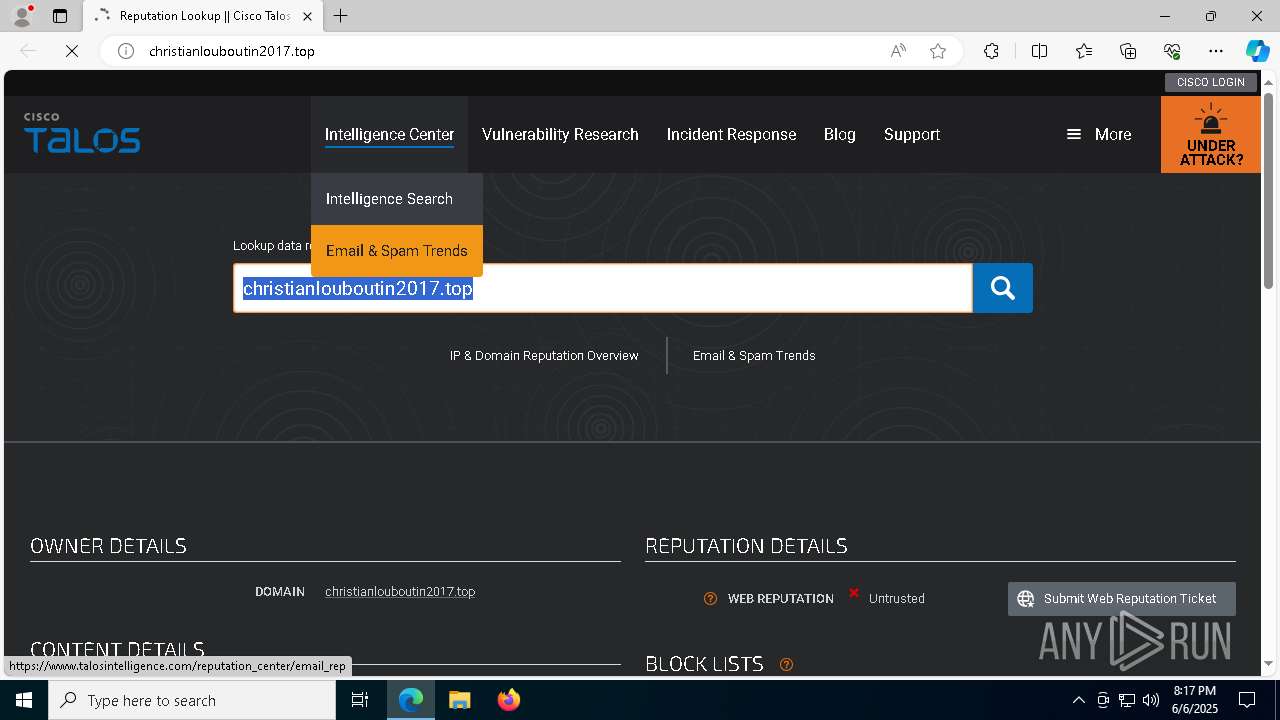Click christianlouboutin2017.top domain link

(x=400, y=592)
